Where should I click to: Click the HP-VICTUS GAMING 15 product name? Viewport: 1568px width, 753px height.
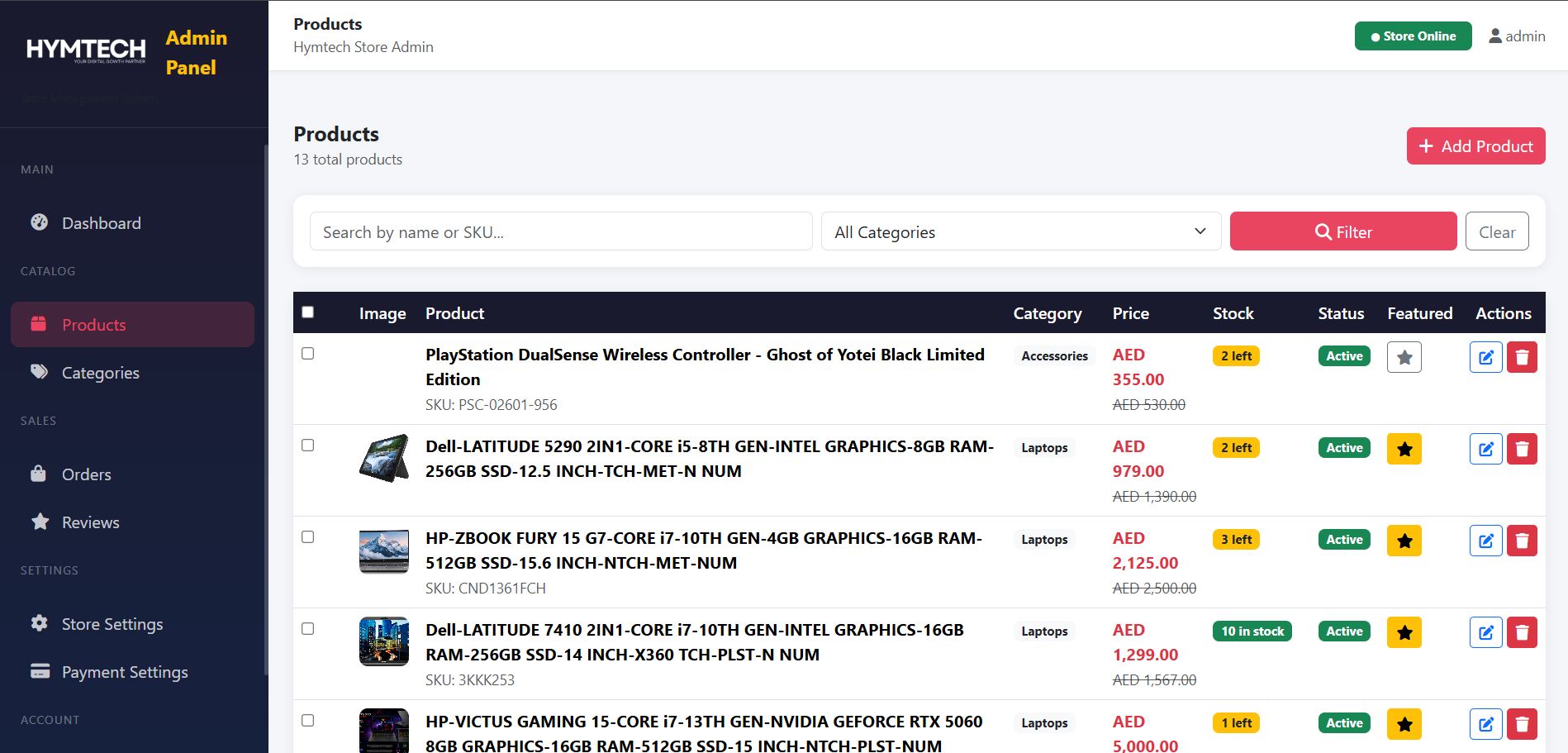704,734
